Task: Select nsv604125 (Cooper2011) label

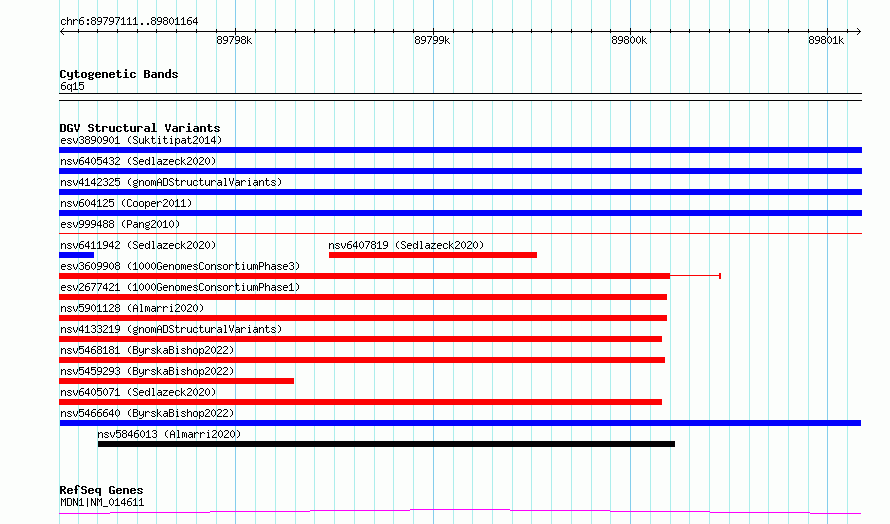Action: coord(126,203)
